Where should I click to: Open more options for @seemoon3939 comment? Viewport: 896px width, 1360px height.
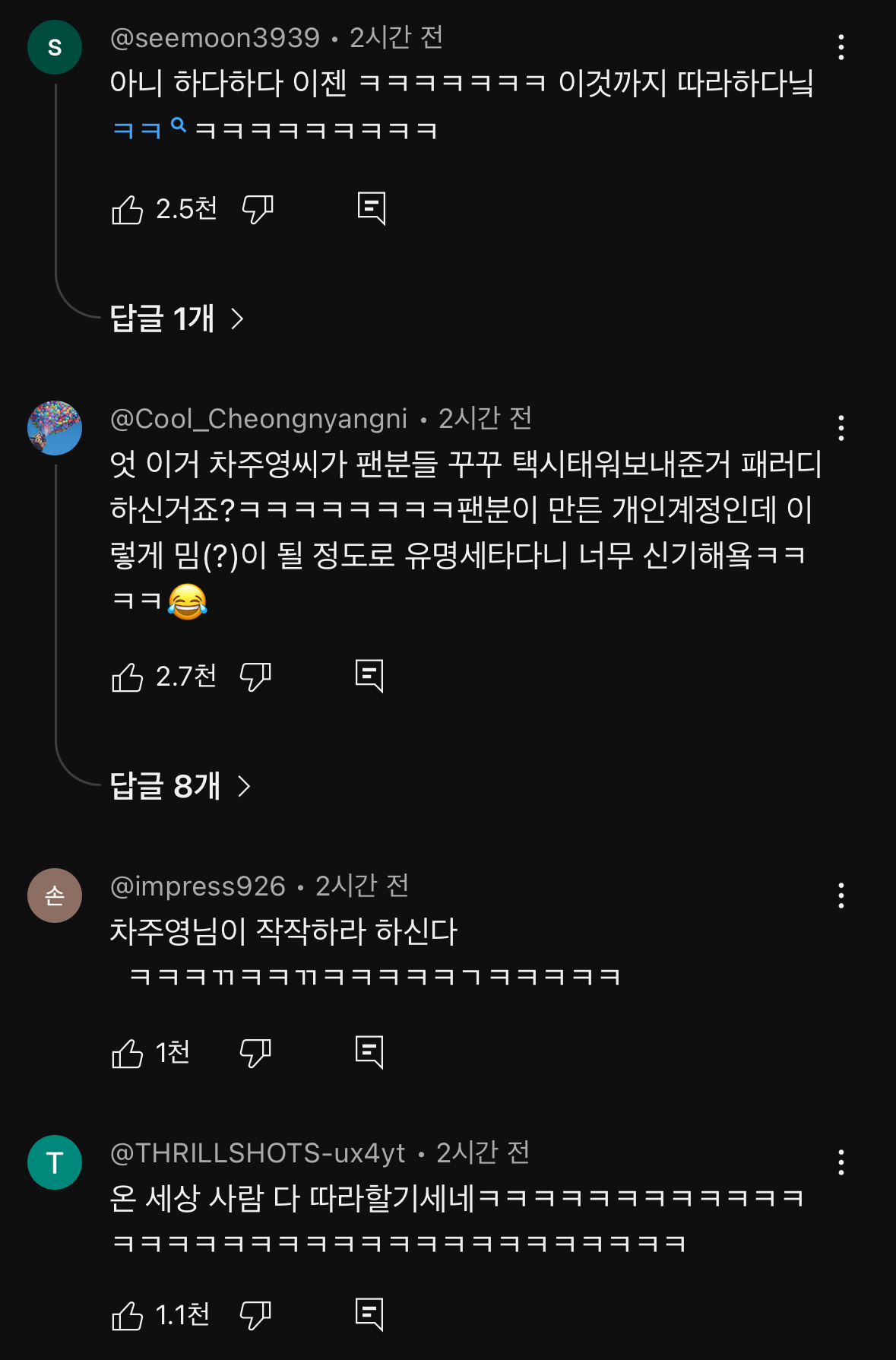tap(841, 47)
